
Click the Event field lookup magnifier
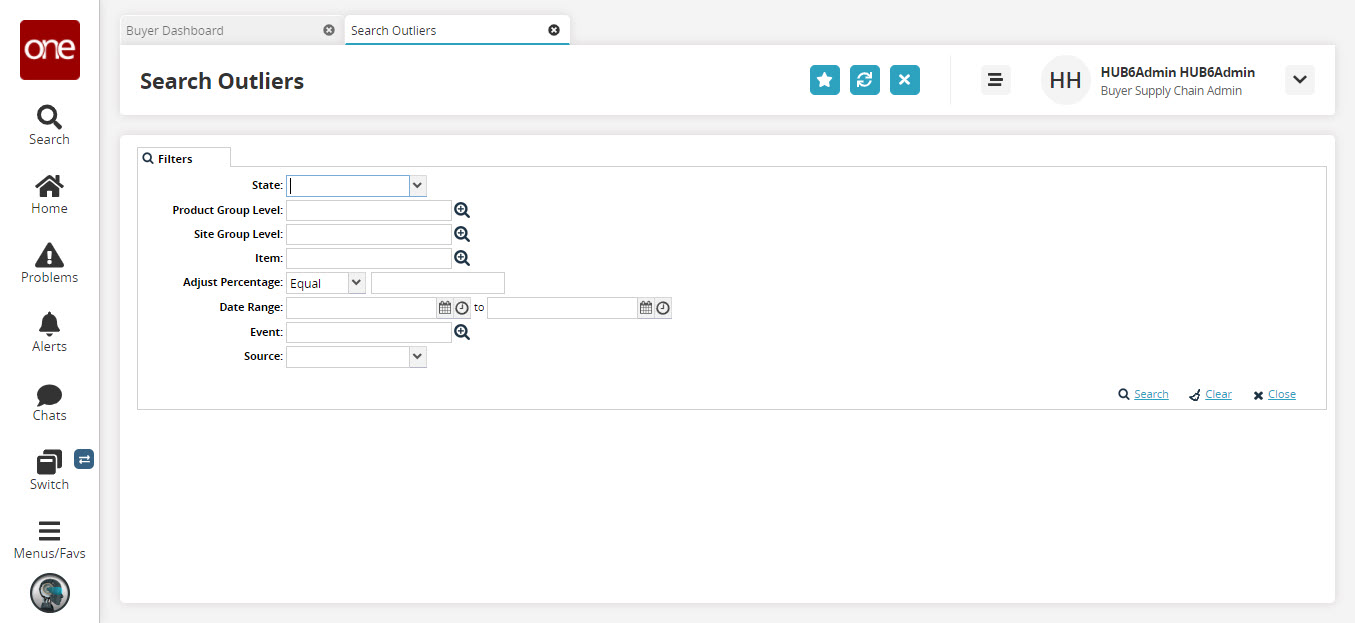462,332
